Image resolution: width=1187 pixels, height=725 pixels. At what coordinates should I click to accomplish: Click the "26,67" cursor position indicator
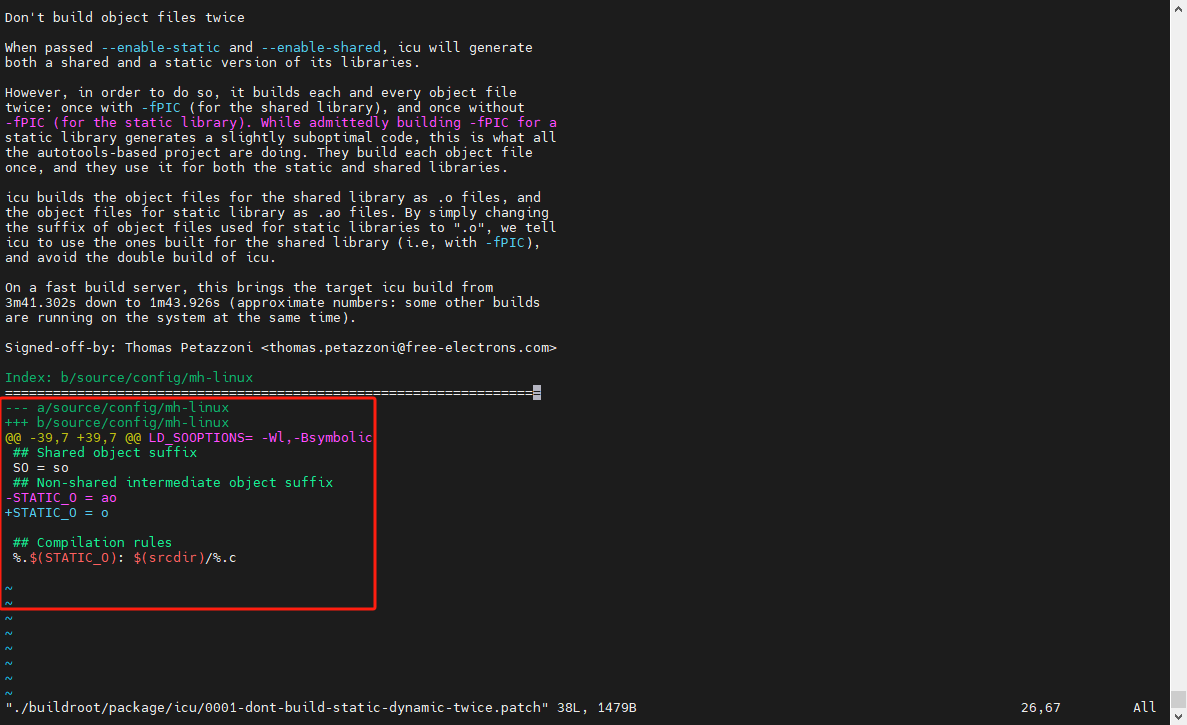pyautogui.click(x=1040, y=708)
